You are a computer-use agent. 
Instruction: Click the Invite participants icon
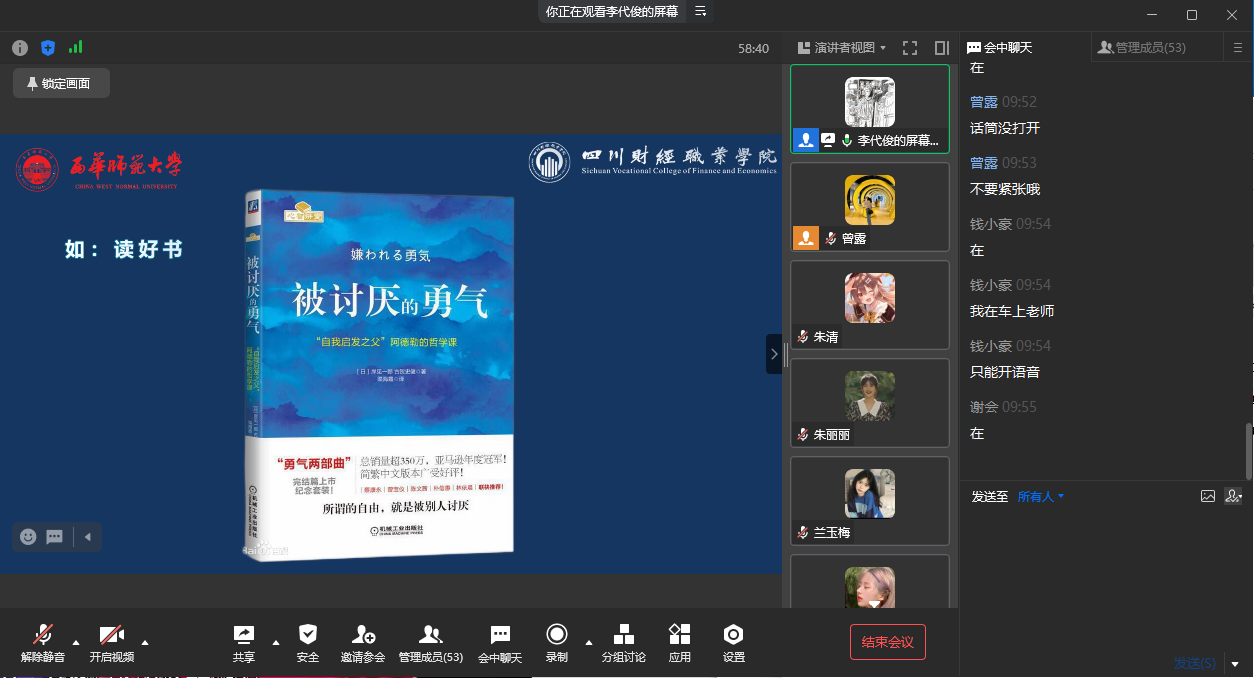(x=362, y=635)
